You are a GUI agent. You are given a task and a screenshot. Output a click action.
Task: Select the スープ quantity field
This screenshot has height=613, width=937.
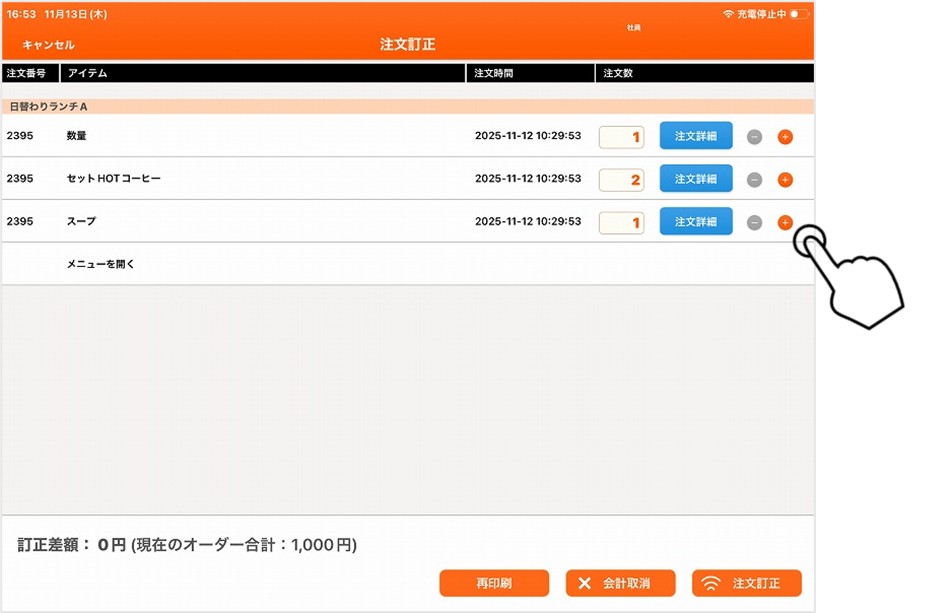point(621,222)
